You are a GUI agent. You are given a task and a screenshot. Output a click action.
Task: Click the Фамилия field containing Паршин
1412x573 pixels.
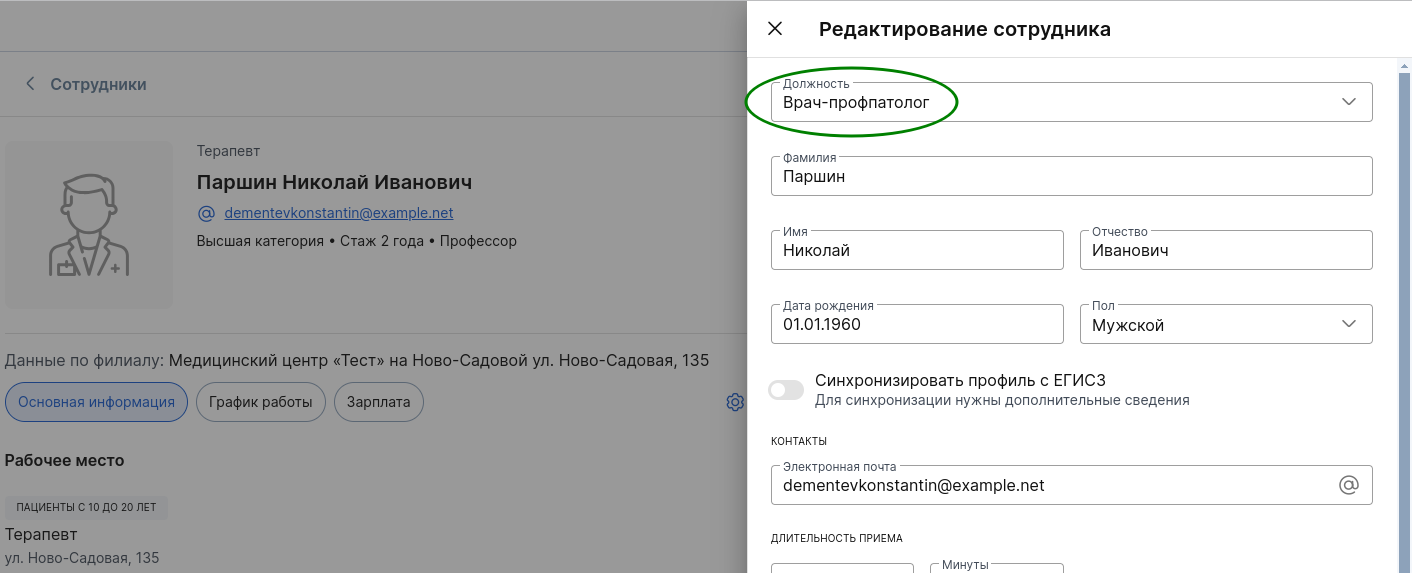[x=1070, y=177]
